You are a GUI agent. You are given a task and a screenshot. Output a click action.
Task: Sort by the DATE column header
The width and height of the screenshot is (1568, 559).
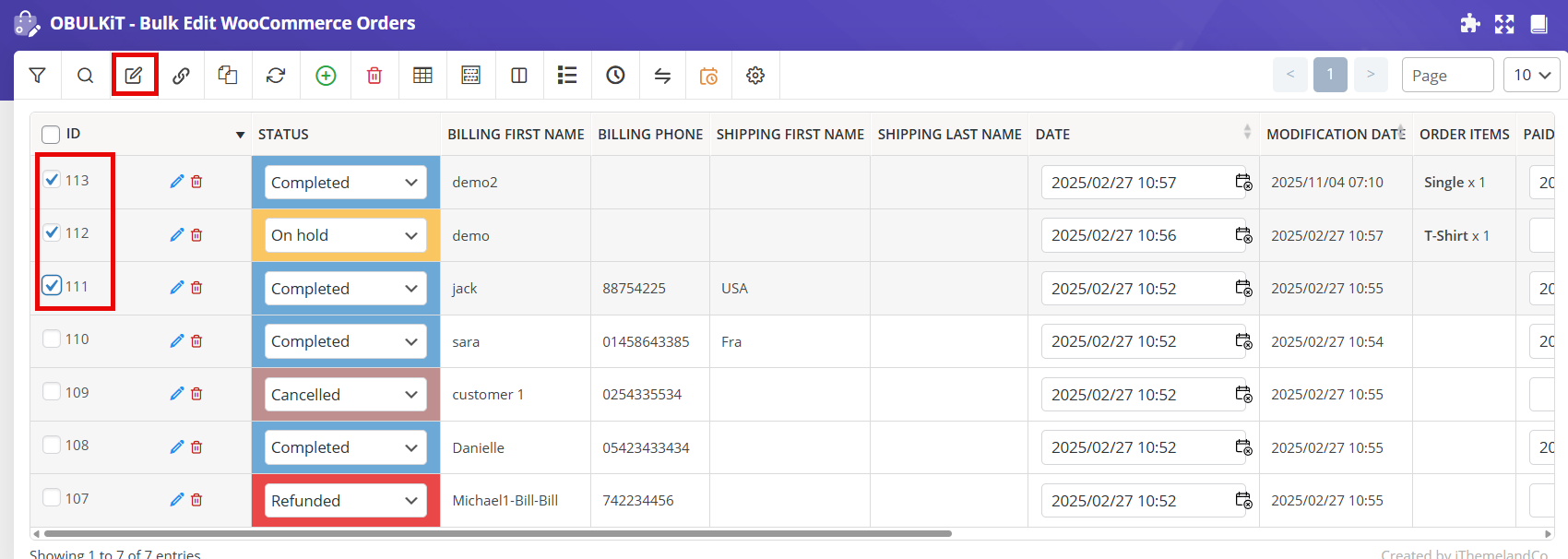point(1052,135)
